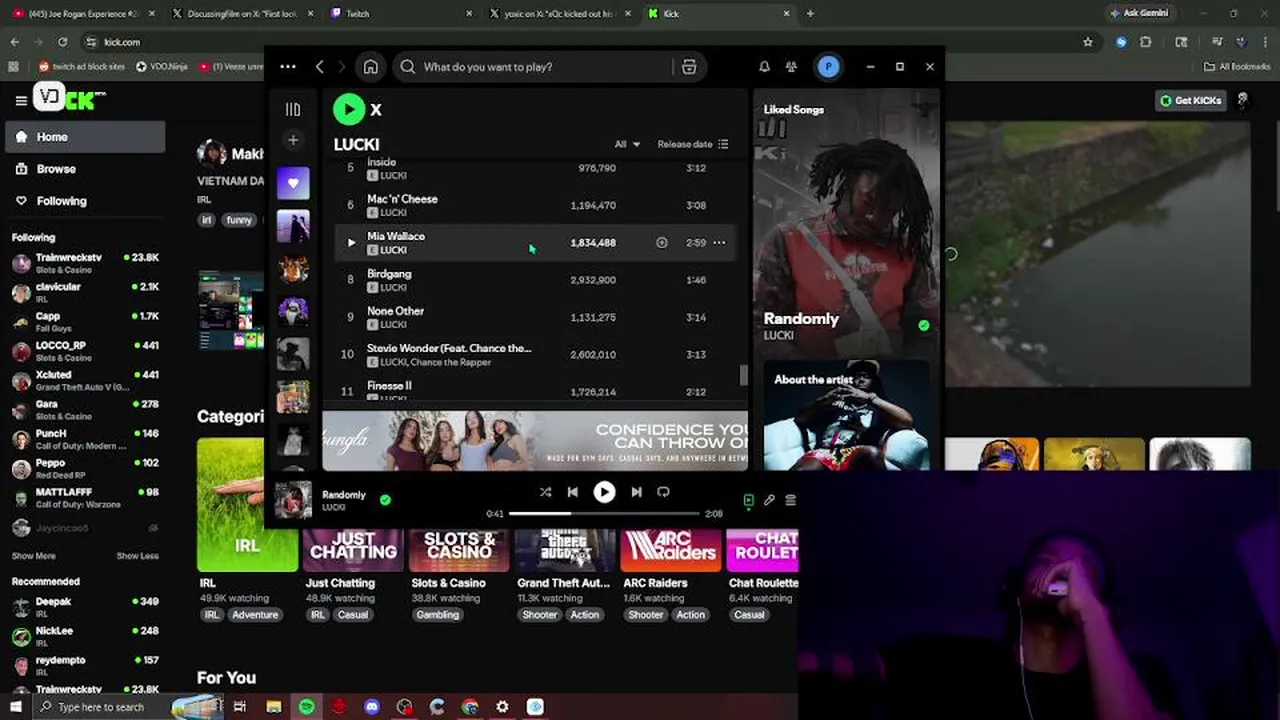Skip to next track
1280x720 pixels.
[x=636, y=492]
